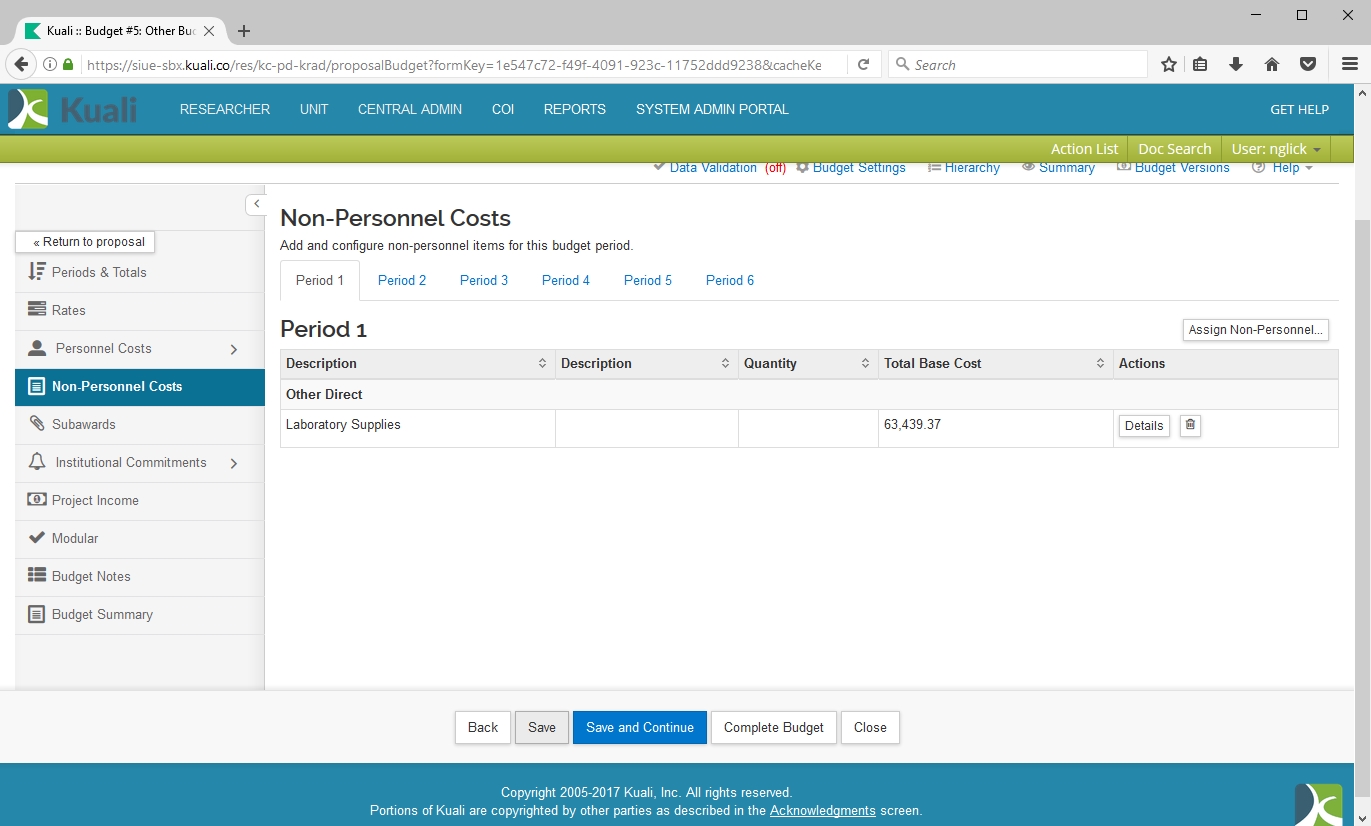
Task: Click the Acknowledgments link in the footer
Action: 822,810
